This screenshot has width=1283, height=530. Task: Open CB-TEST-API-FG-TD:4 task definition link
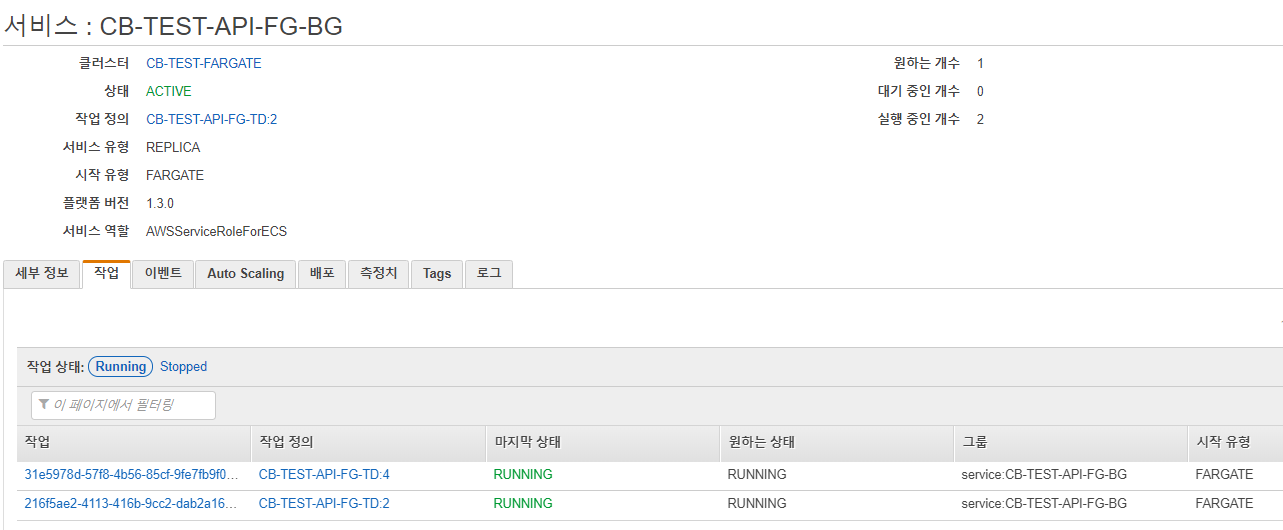click(x=324, y=474)
